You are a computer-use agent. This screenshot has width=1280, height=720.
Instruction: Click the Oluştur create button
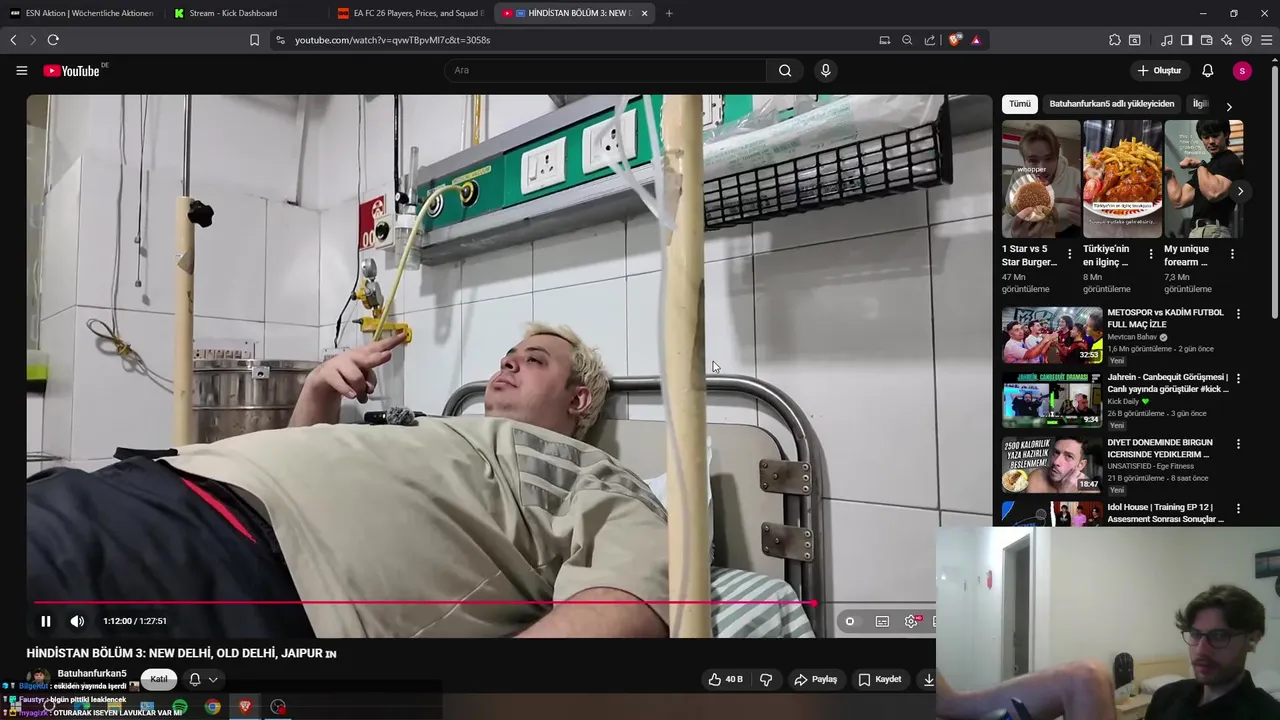click(1159, 71)
